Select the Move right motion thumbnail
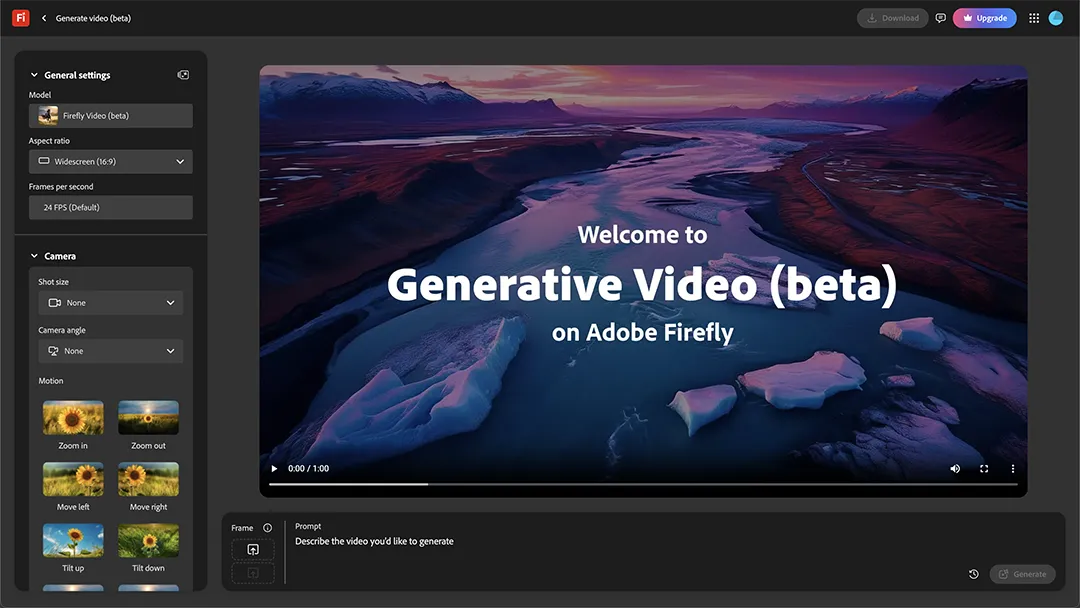Screen dimensions: 1080x608 [148, 479]
